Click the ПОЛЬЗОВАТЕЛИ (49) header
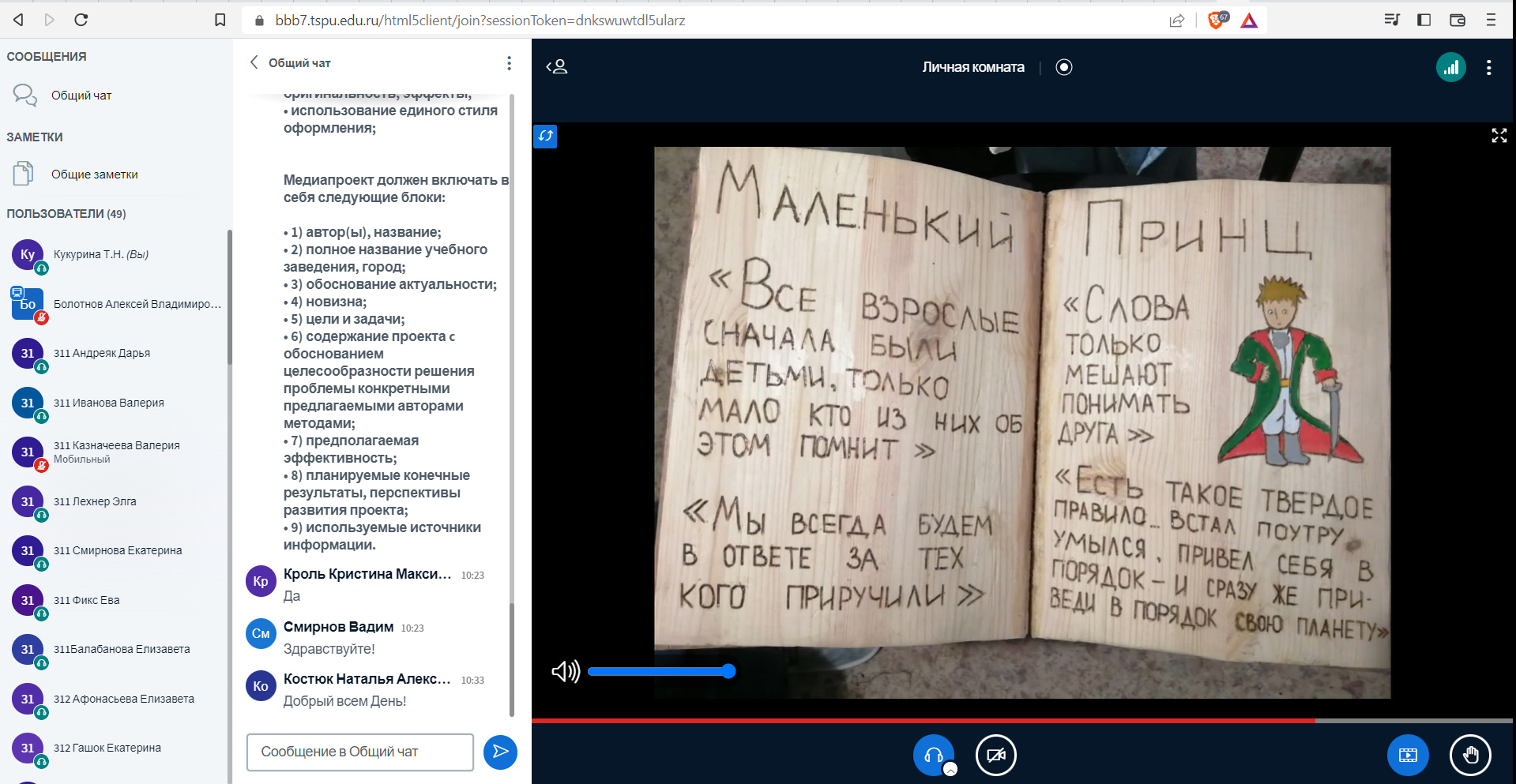This screenshot has height=784, width=1516. pos(66,214)
